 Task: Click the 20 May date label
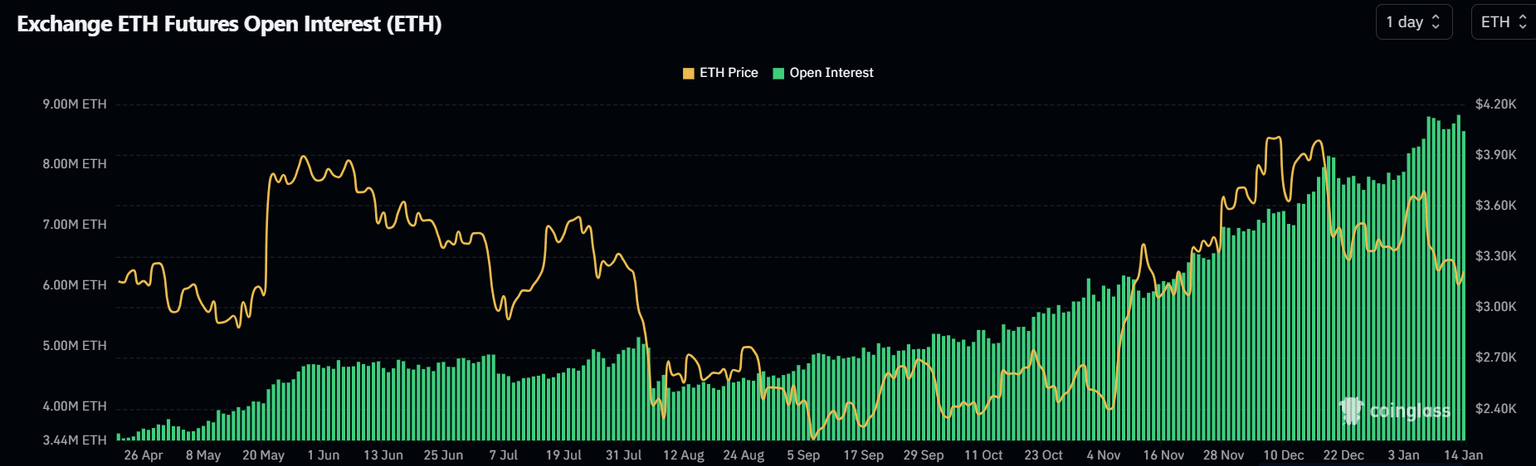(x=264, y=454)
